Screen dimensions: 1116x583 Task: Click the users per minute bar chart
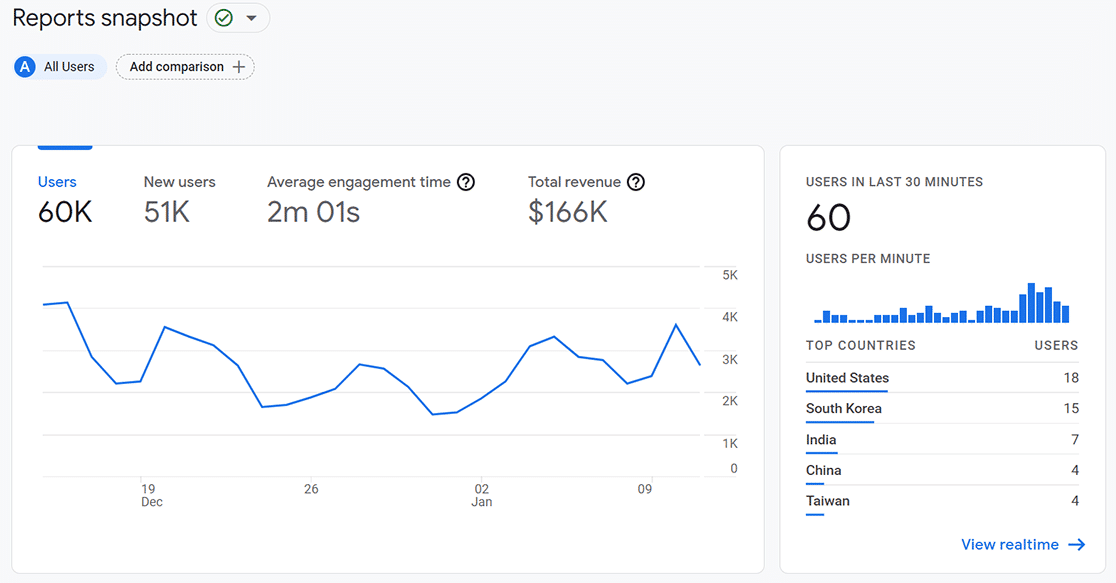click(x=940, y=305)
